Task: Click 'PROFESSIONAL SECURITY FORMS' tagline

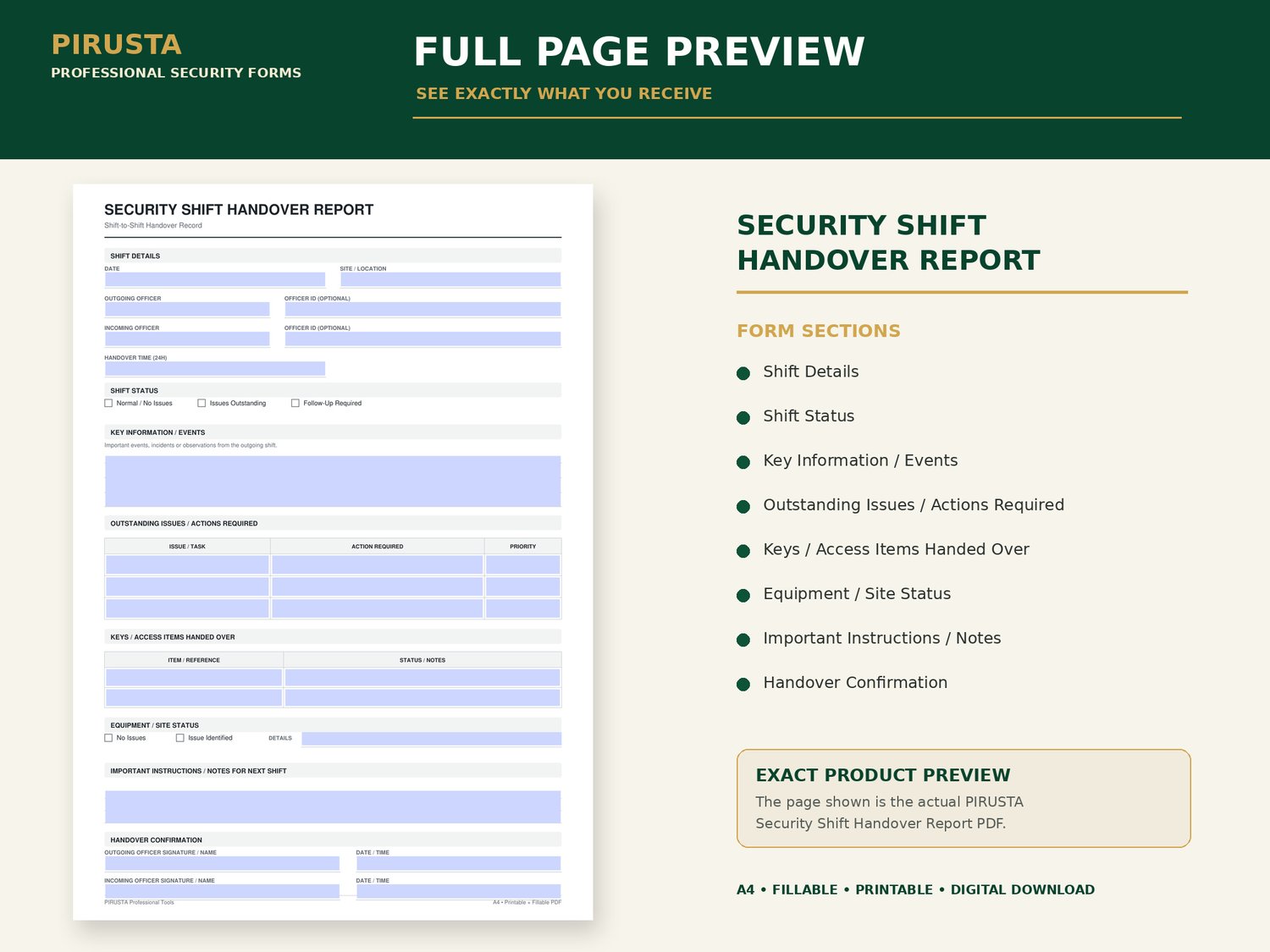Action: (176, 73)
